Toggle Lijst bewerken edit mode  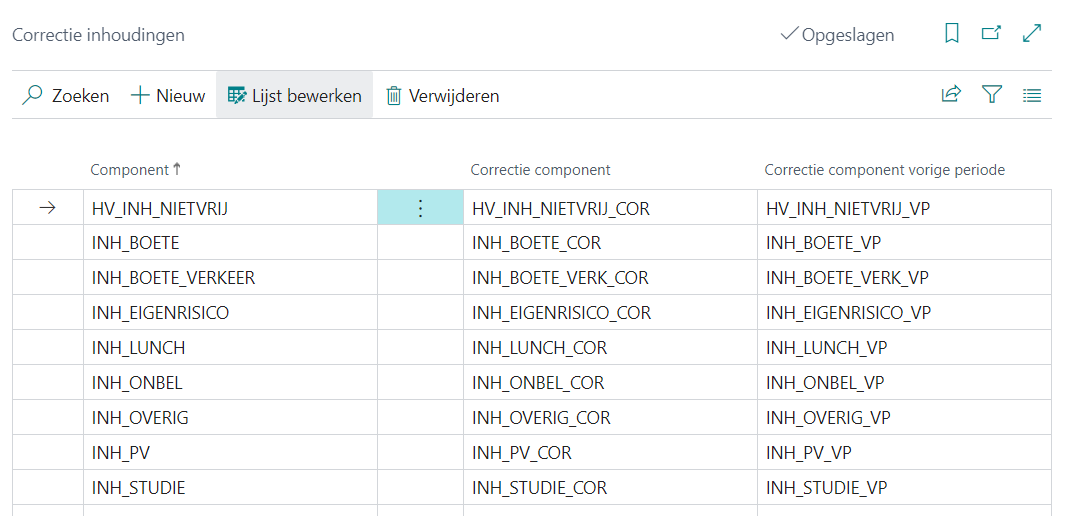click(x=294, y=96)
